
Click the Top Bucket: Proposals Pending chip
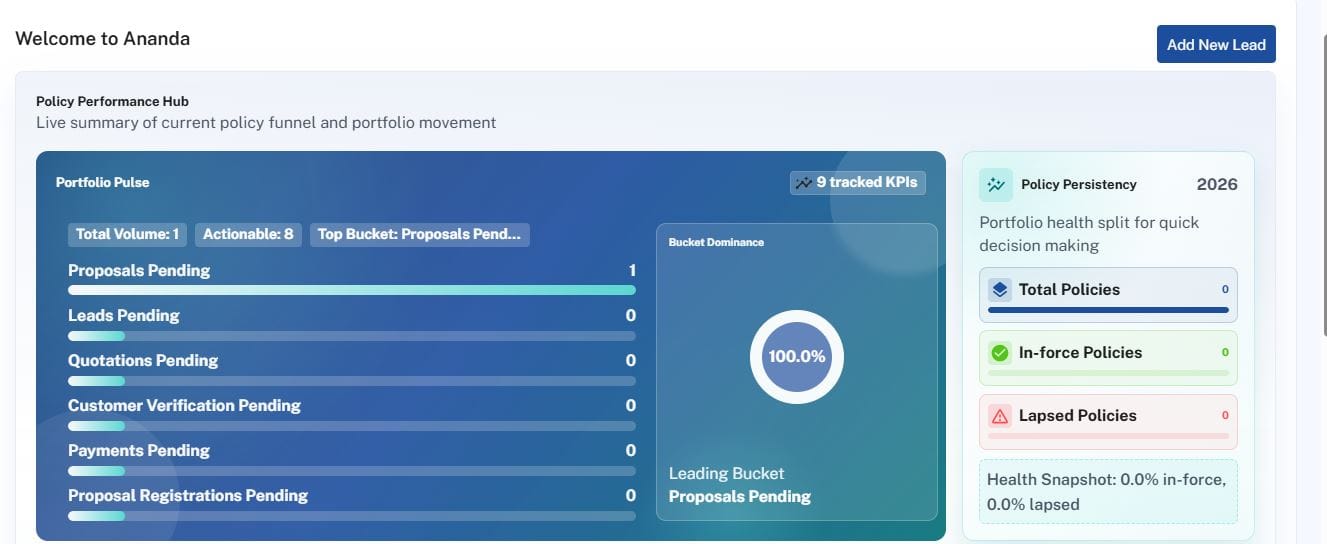pyautogui.click(x=419, y=235)
